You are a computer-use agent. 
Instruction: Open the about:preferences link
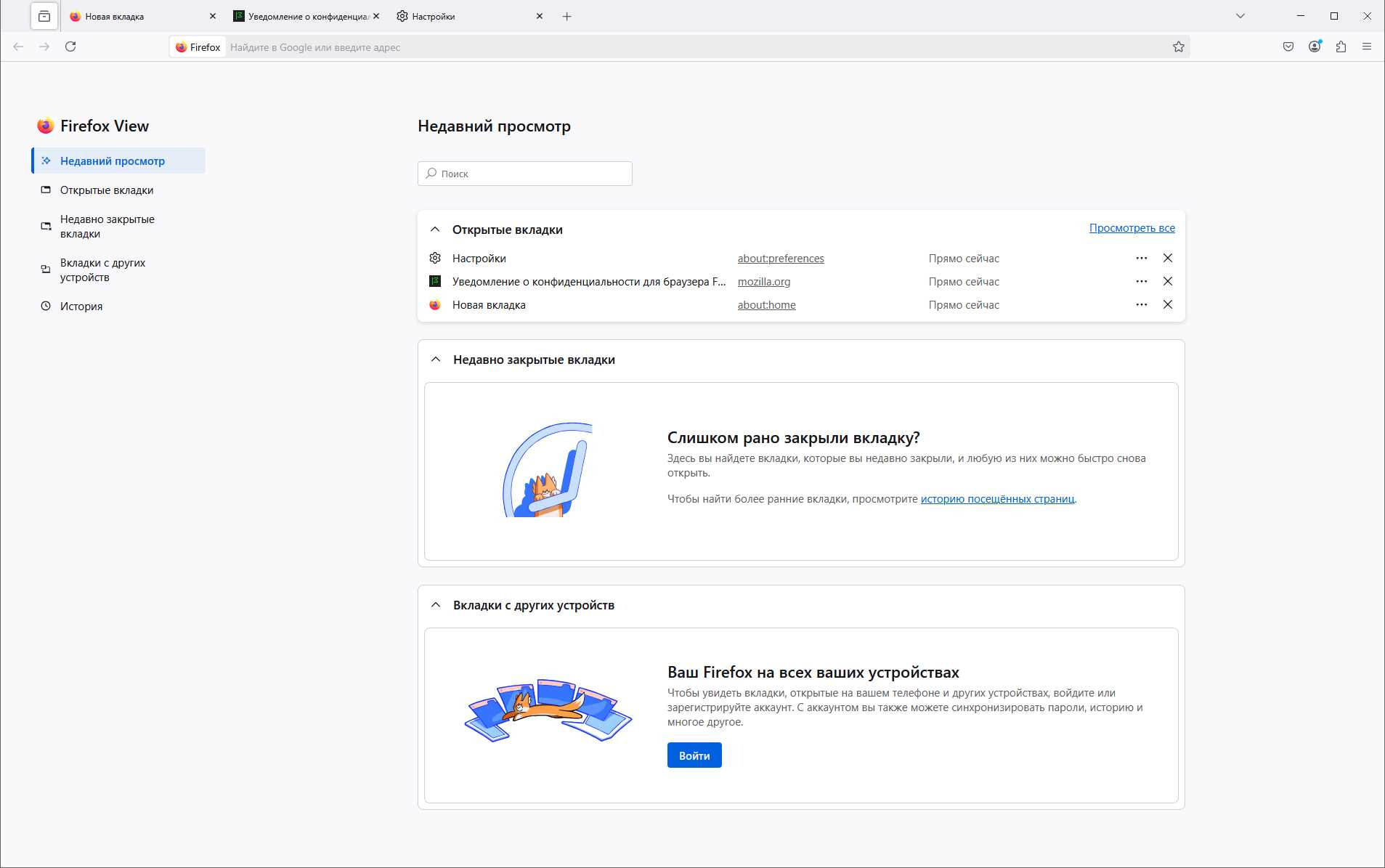pyautogui.click(x=781, y=258)
